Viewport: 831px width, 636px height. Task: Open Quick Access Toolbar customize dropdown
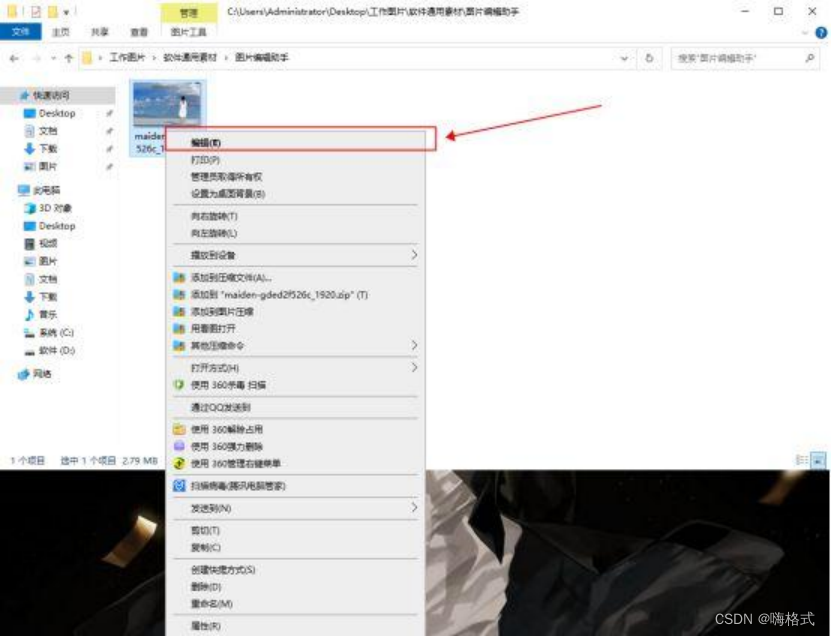pyautogui.click(x=66, y=12)
